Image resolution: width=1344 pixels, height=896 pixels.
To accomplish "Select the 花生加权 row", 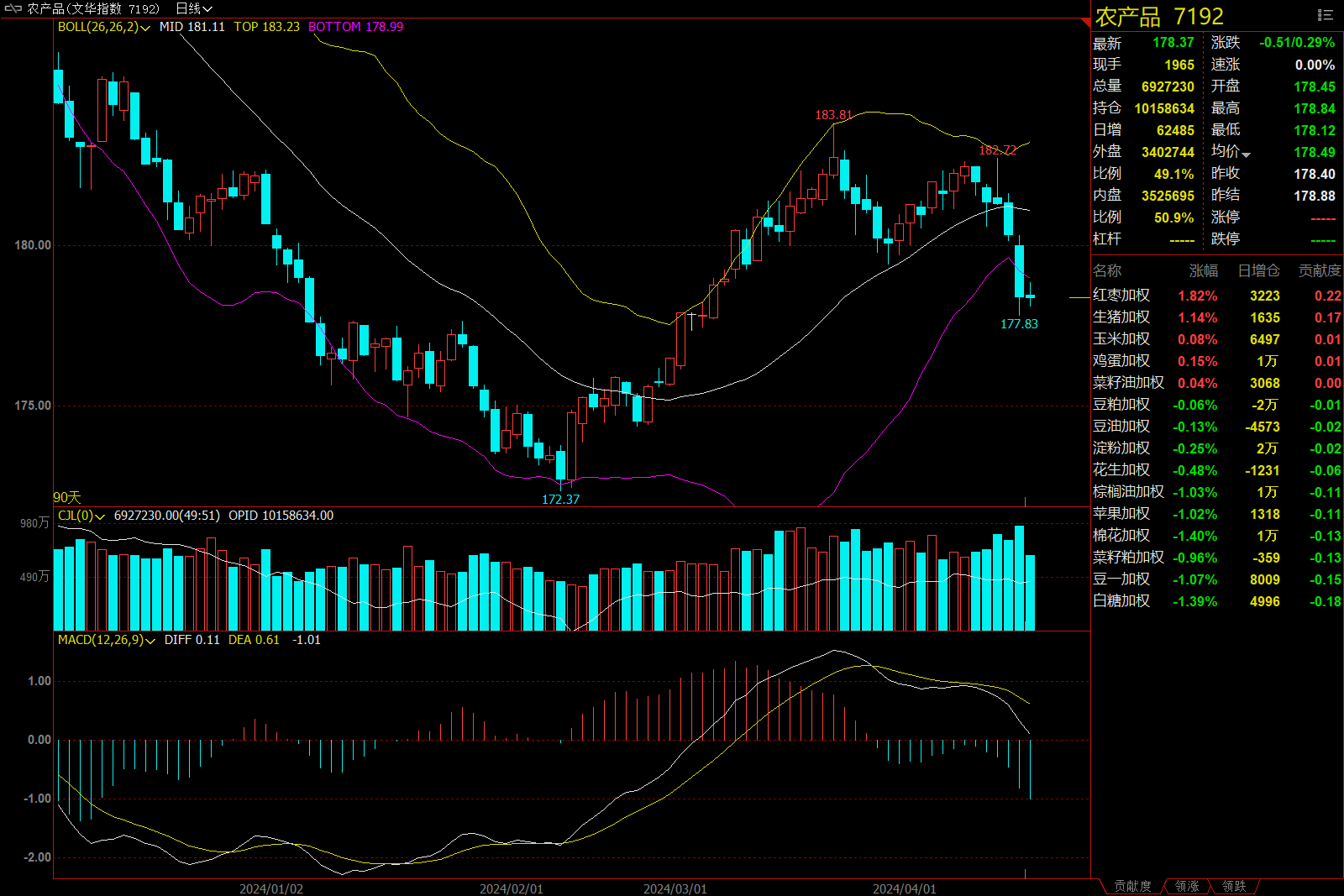I will coord(1217,470).
